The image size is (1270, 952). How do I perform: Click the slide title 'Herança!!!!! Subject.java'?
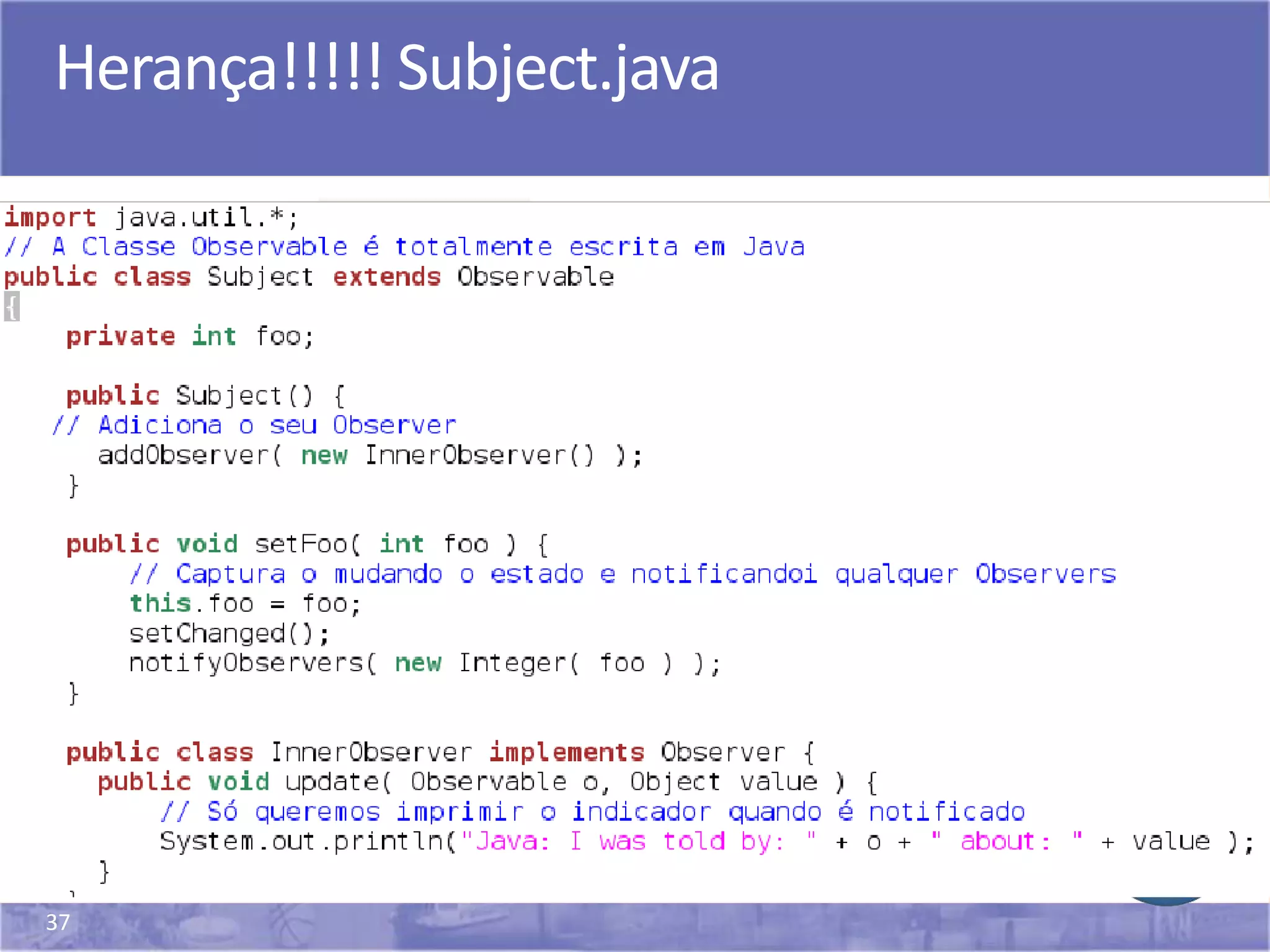(387, 68)
